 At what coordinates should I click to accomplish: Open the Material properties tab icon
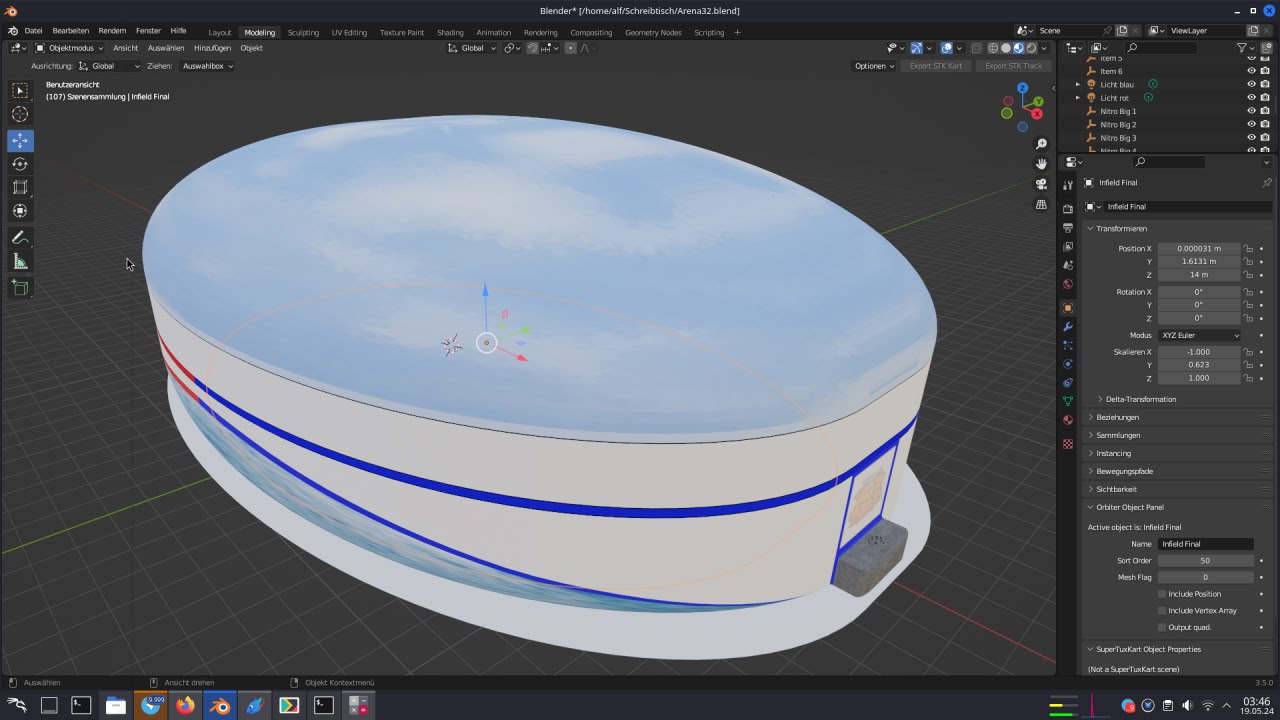(1068, 420)
